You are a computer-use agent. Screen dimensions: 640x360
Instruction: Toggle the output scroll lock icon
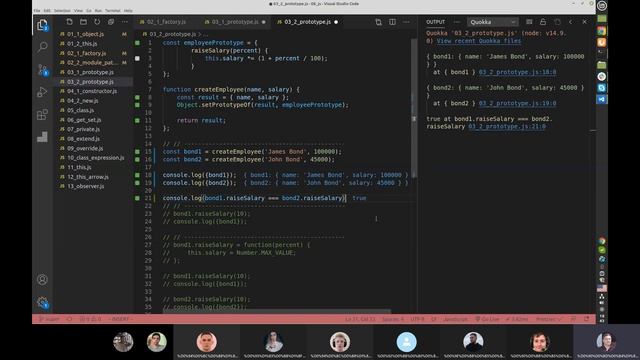(x=543, y=22)
